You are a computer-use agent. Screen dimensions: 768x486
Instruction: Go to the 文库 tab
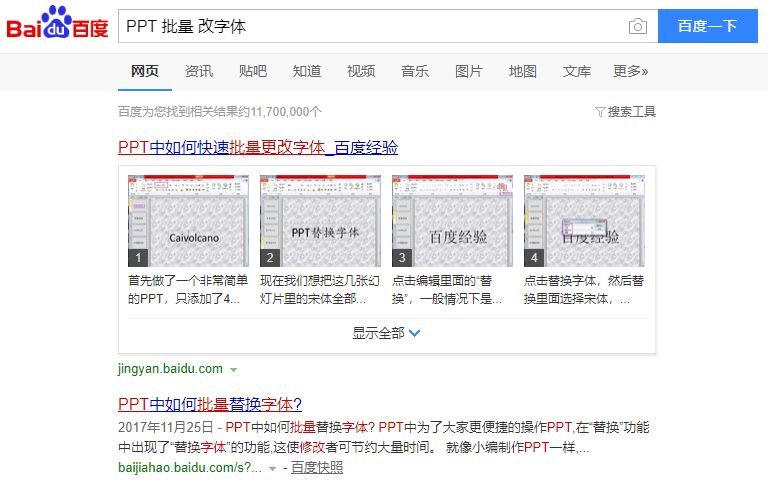(x=576, y=72)
